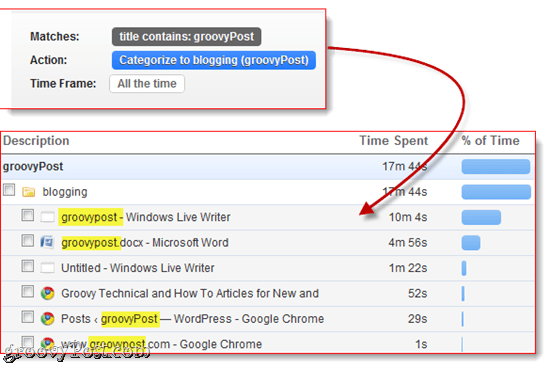Select the groovyPost project header row
Image resolution: width=550 pixels, height=368 pixels.
[x=268, y=167]
